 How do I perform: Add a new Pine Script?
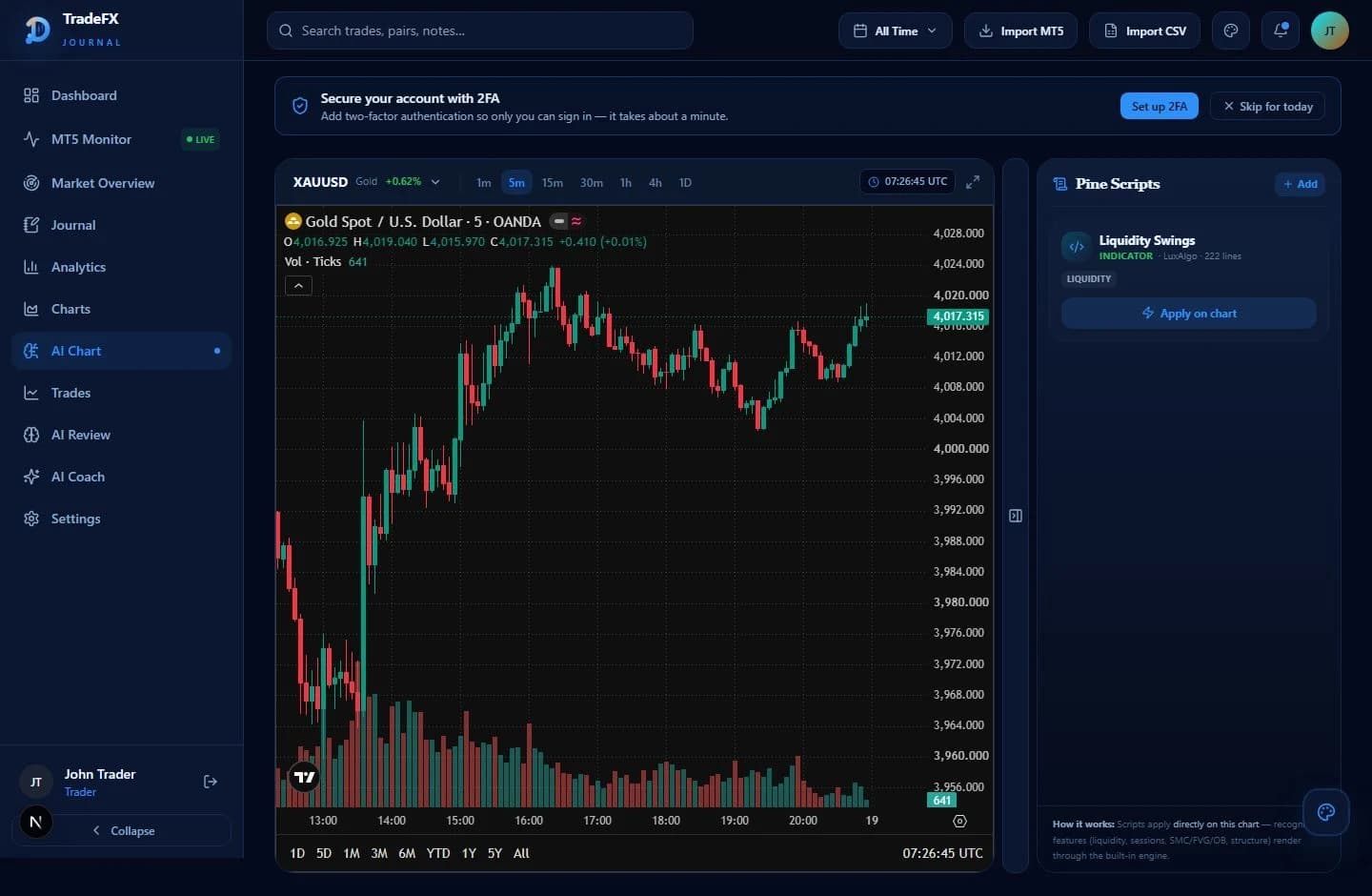pyautogui.click(x=1301, y=184)
